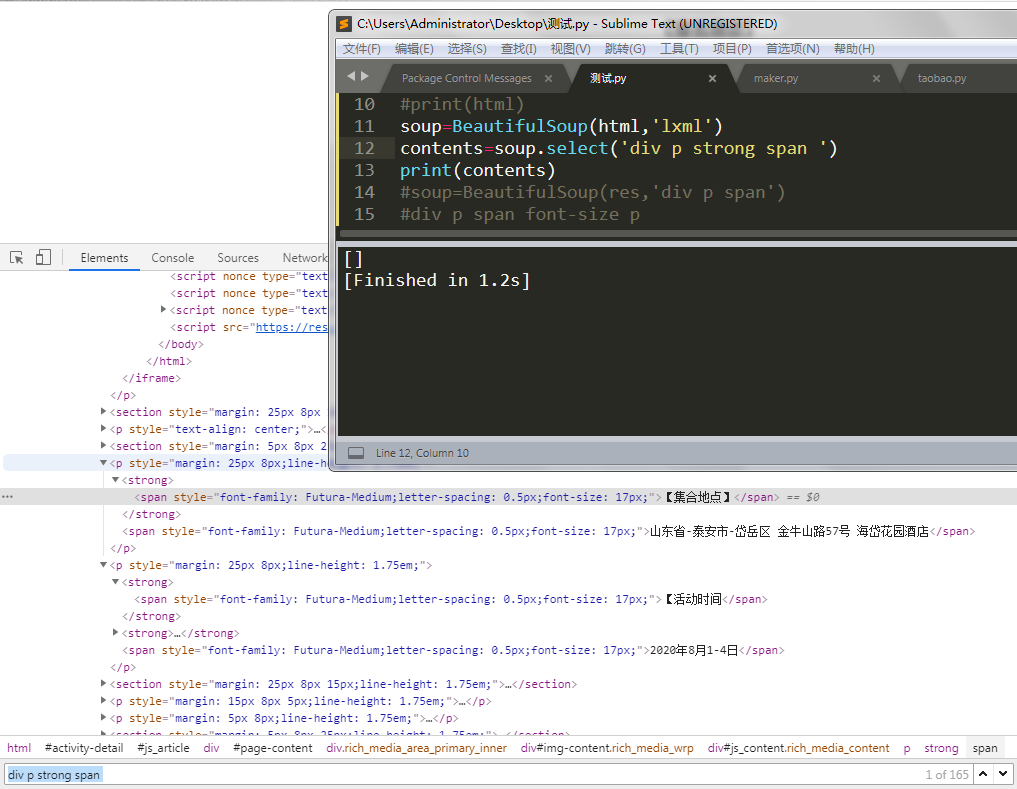Close the Package Control Messages tab
The width and height of the screenshot is (1017, 789).
pyautogui.click(x=548, y=79)
